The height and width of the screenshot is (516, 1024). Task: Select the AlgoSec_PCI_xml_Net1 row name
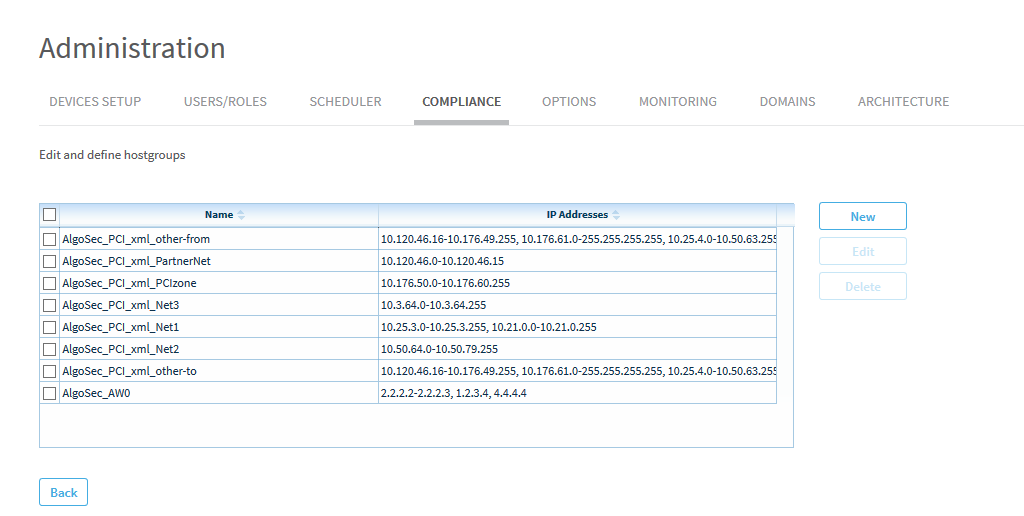pyautogui.click(x=120, y=327)
